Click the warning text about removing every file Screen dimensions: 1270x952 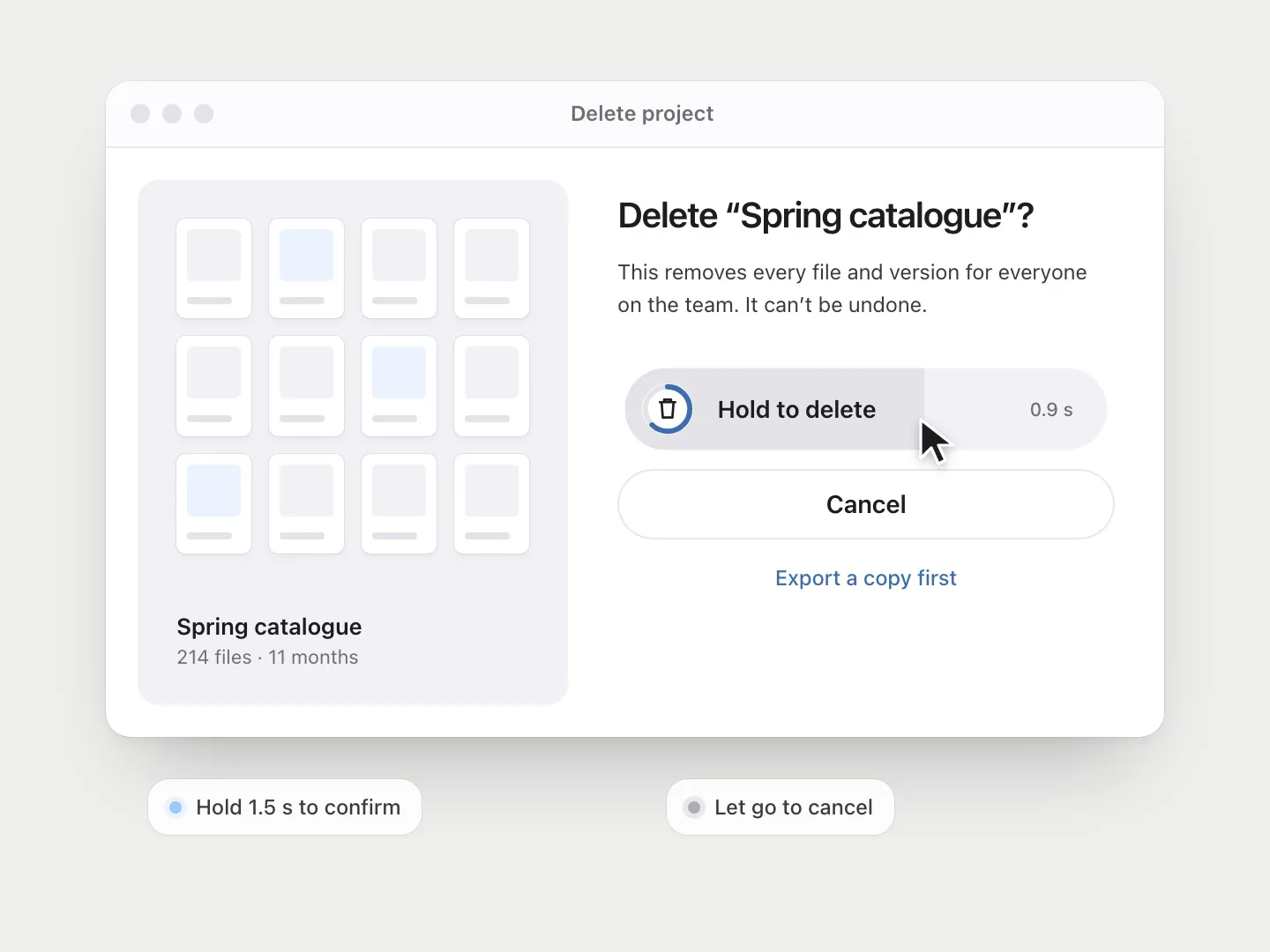click(852, 289)
